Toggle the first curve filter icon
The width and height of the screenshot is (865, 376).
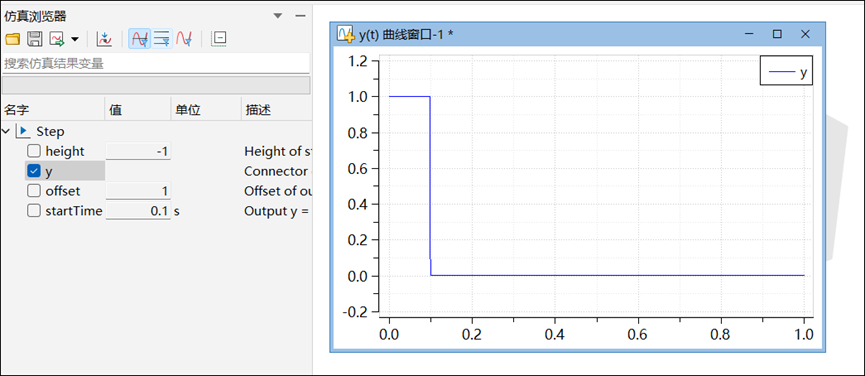(139, 39)
